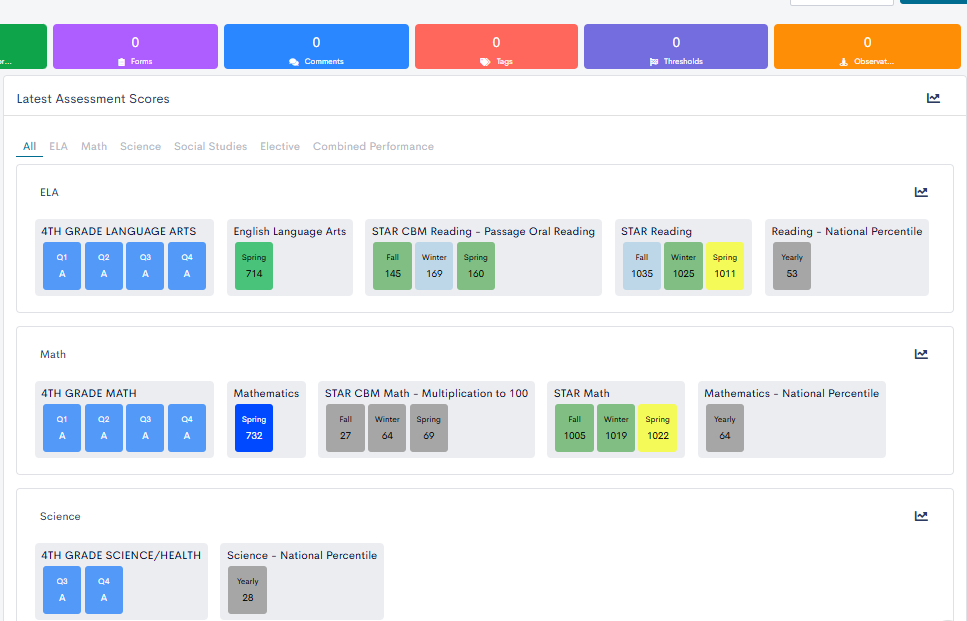Click STAR CBM Math Spring 69 tile

pyautogui.click(x=429, y=428)
